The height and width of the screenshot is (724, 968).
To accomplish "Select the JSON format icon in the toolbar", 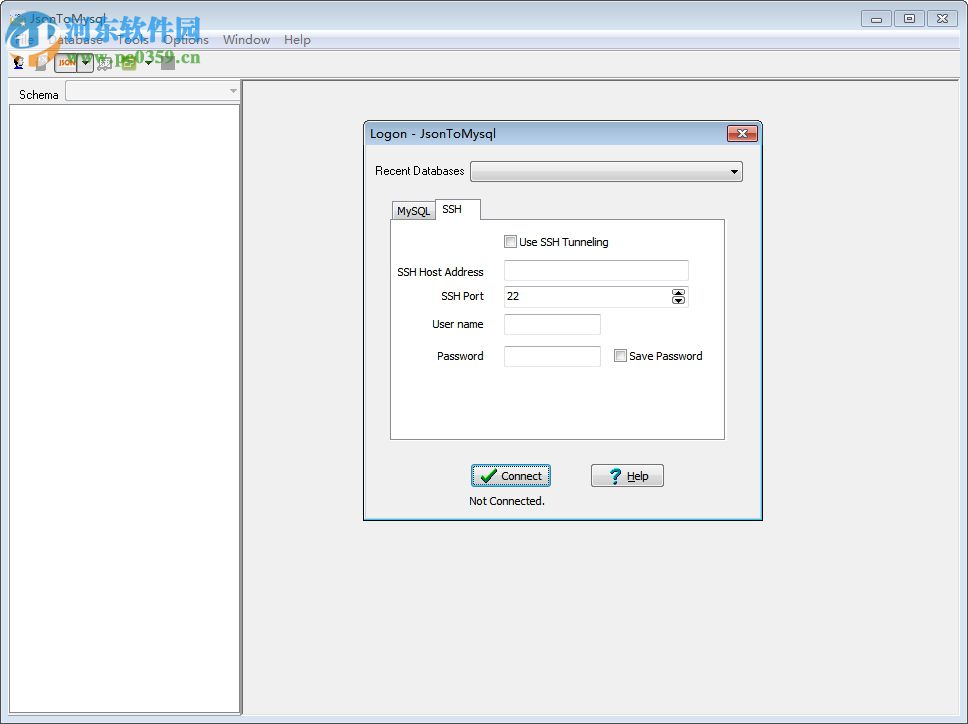I will point(67,62).
